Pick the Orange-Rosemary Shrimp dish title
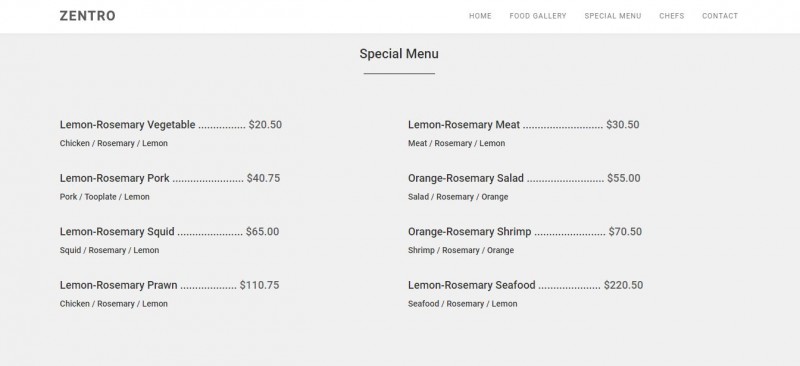Image resolution: width=800 pixels, height=366 pixels. [469, 232]
